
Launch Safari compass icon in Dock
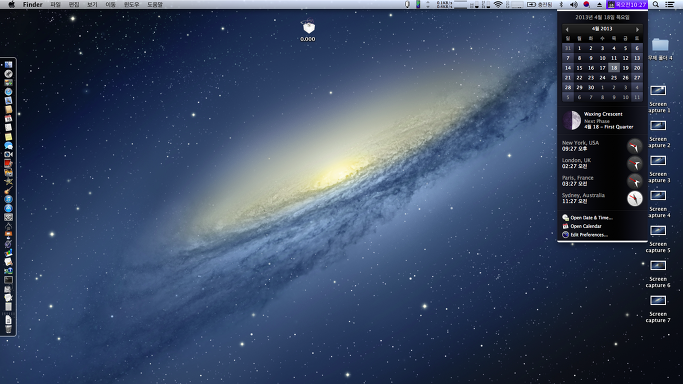tap(8, 91)
